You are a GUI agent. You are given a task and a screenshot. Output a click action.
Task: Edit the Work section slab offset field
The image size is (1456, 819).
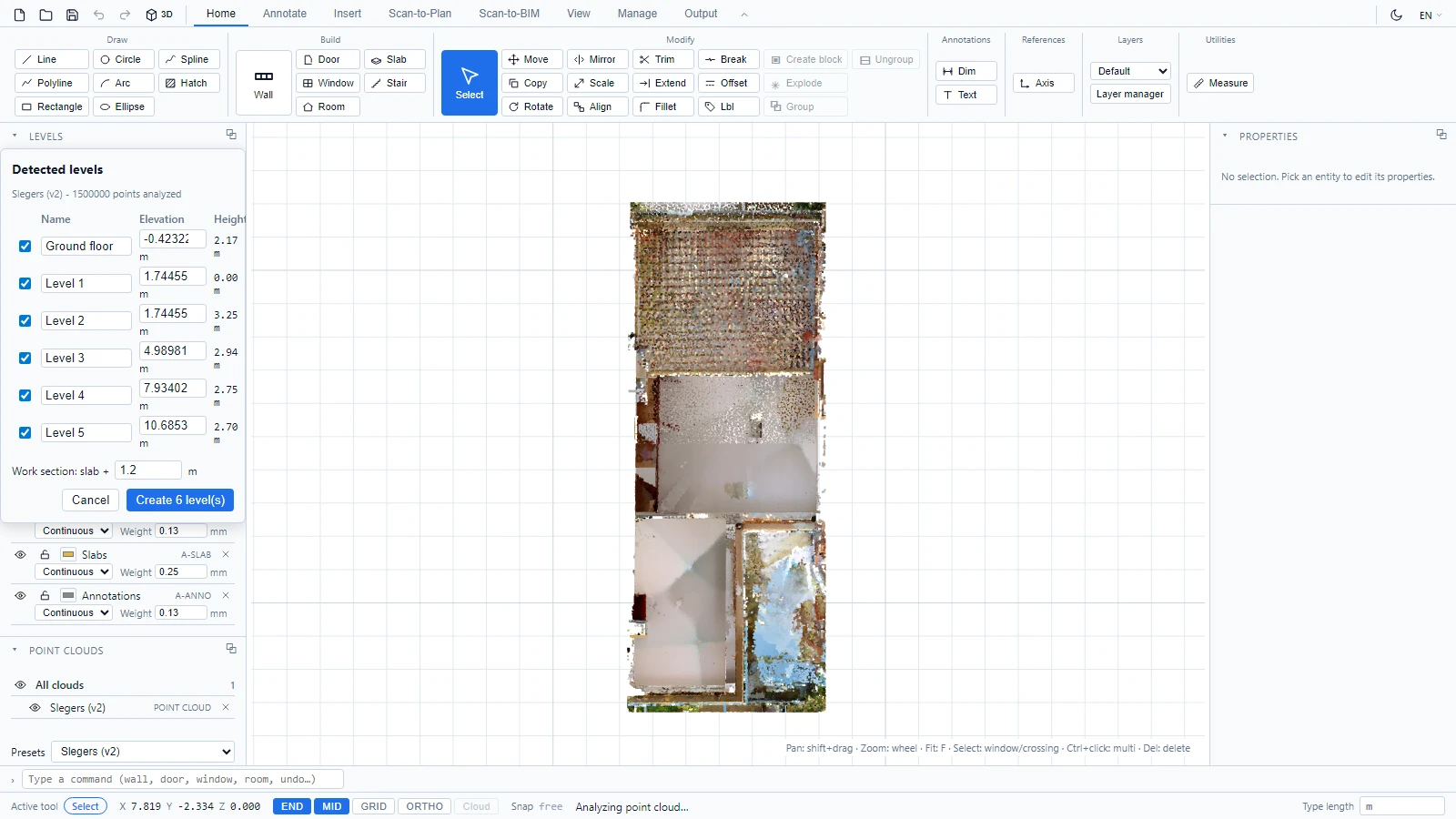pyautogui.click(x=148, y=470)
